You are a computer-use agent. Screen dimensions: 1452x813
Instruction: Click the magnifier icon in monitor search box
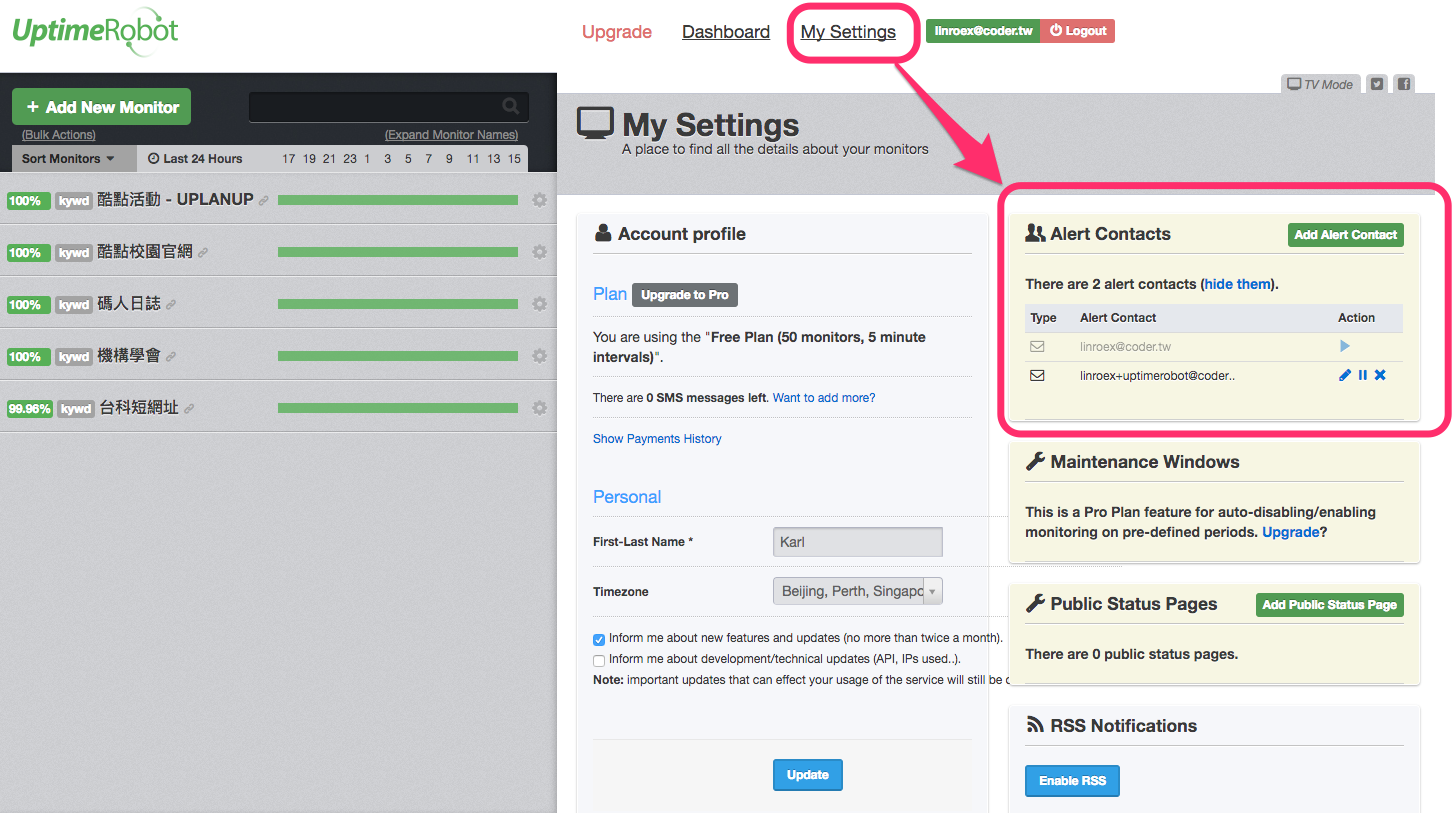[x=510, y=106]
